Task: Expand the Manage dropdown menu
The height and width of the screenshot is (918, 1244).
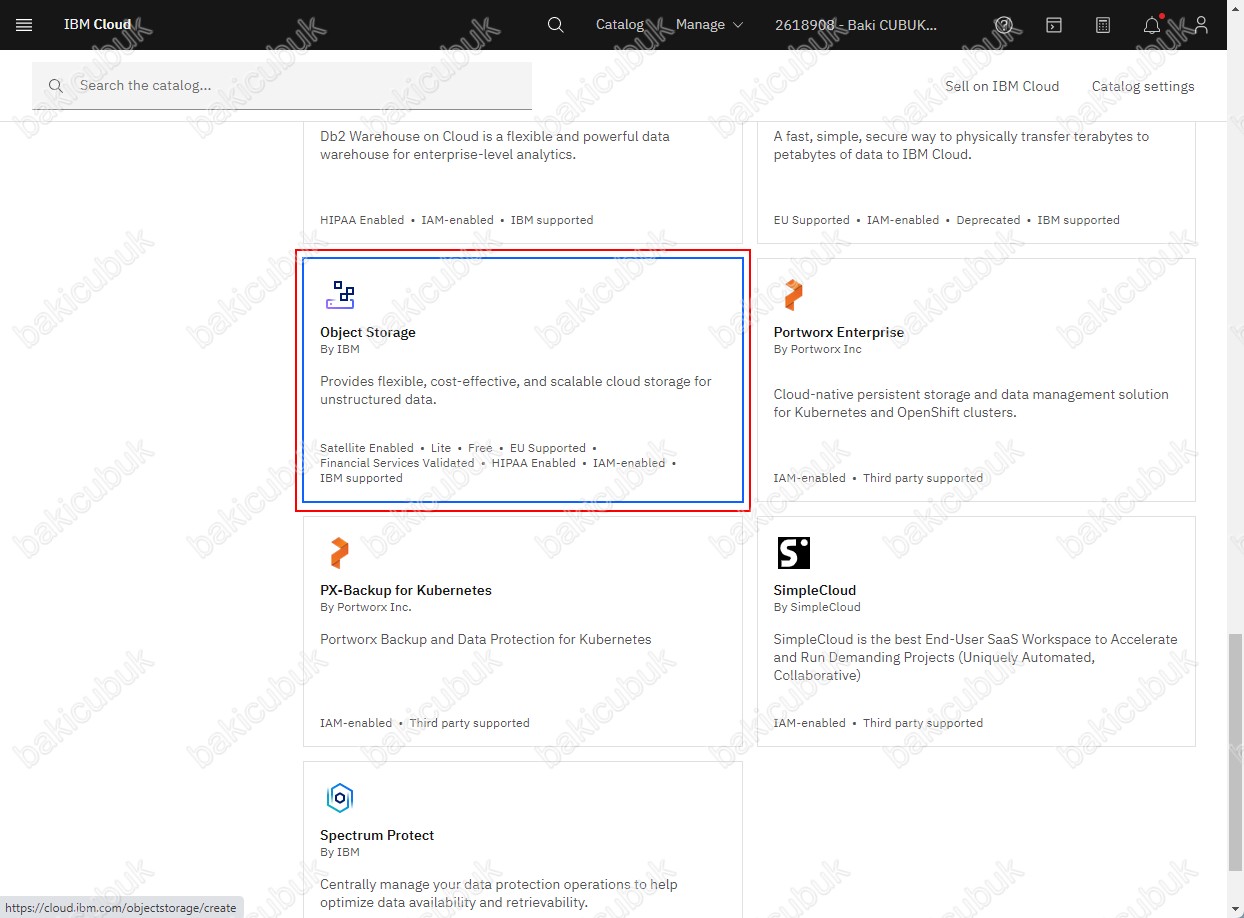Action: click(x=710, y=25)
